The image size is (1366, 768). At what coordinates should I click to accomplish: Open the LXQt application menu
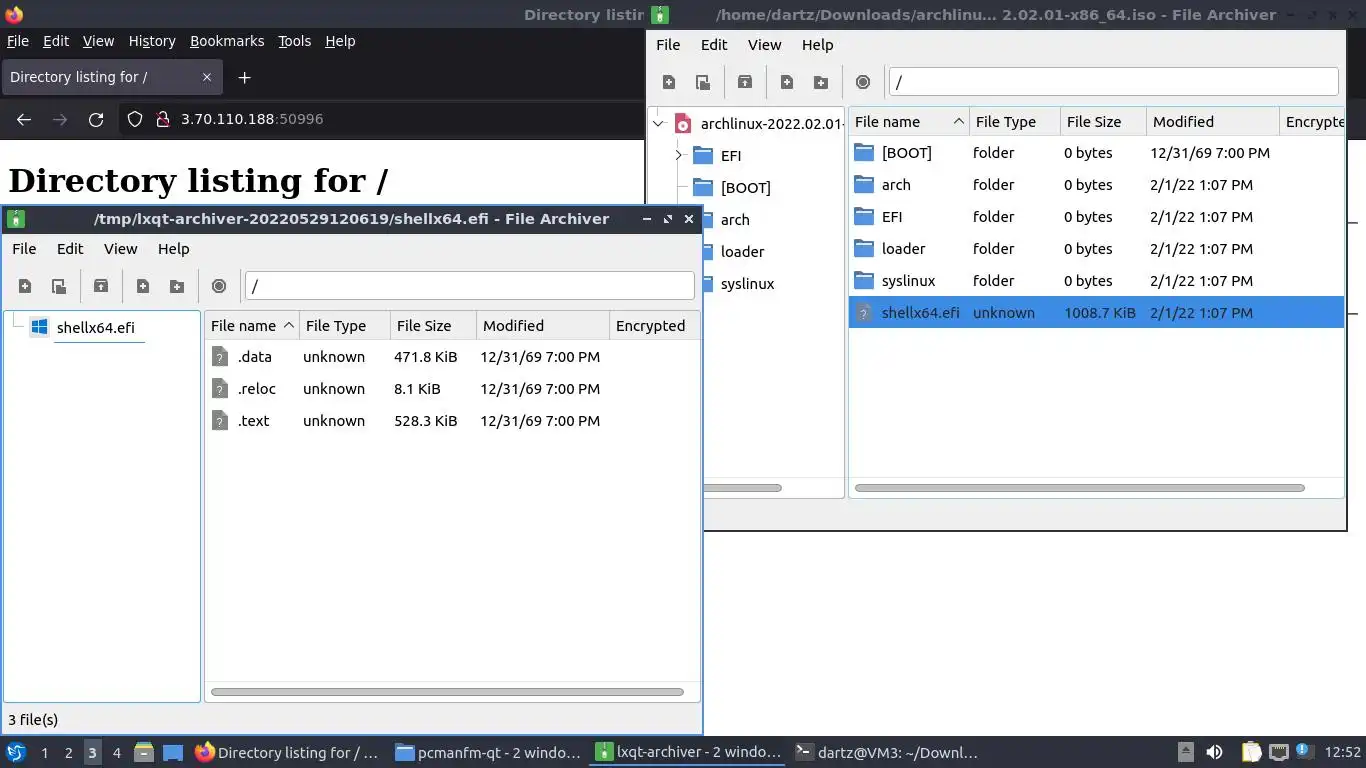pyautogui.click(x=16, y=752)
